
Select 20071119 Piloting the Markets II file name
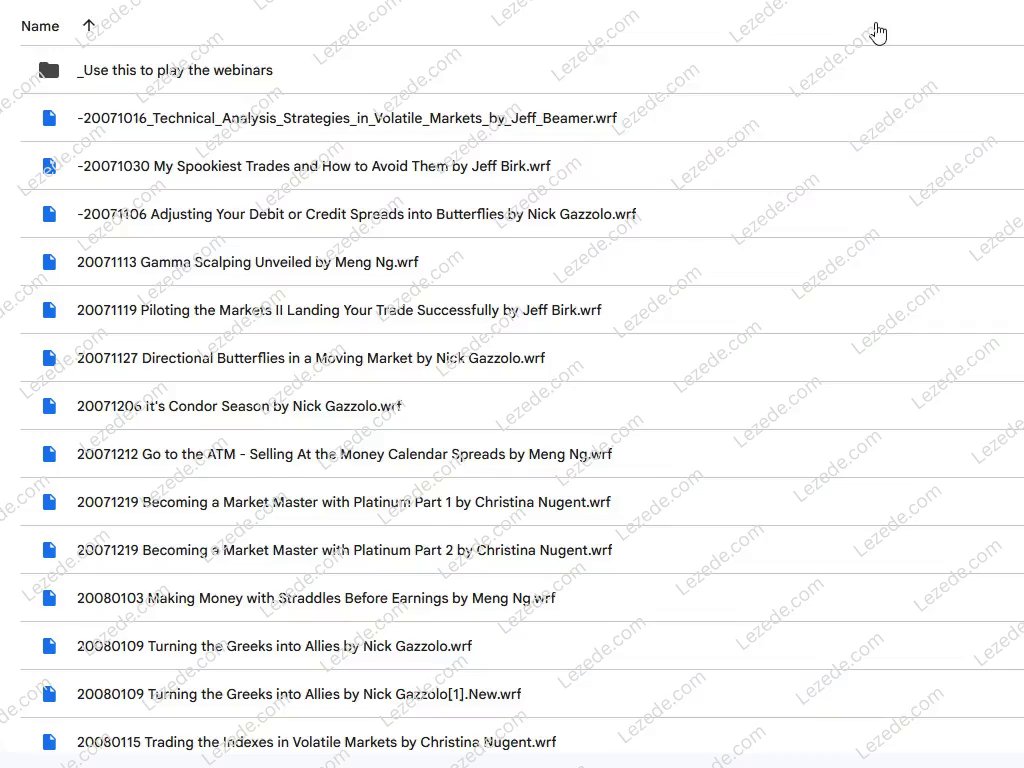[x=339, y=310]
